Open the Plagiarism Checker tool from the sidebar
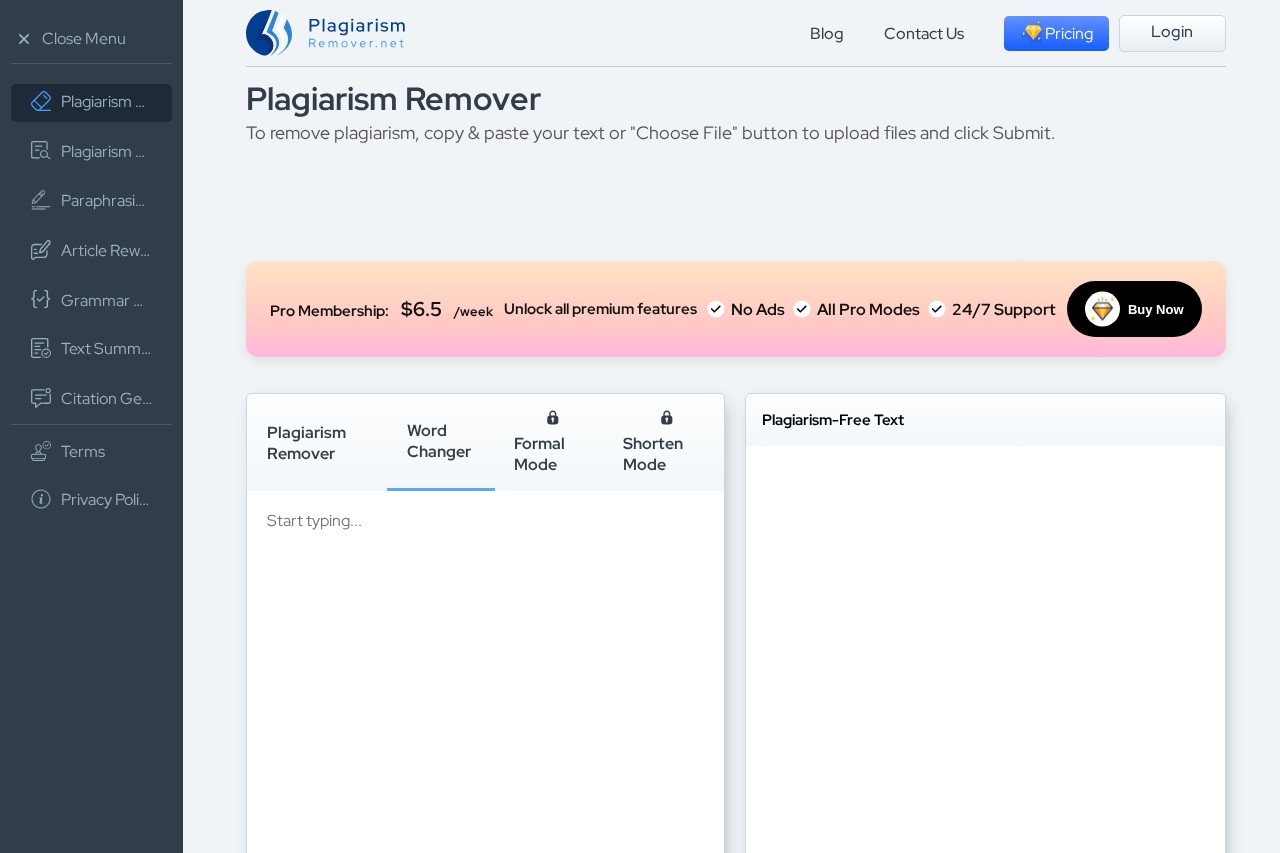1280x853 pixels. pos(91,152)
